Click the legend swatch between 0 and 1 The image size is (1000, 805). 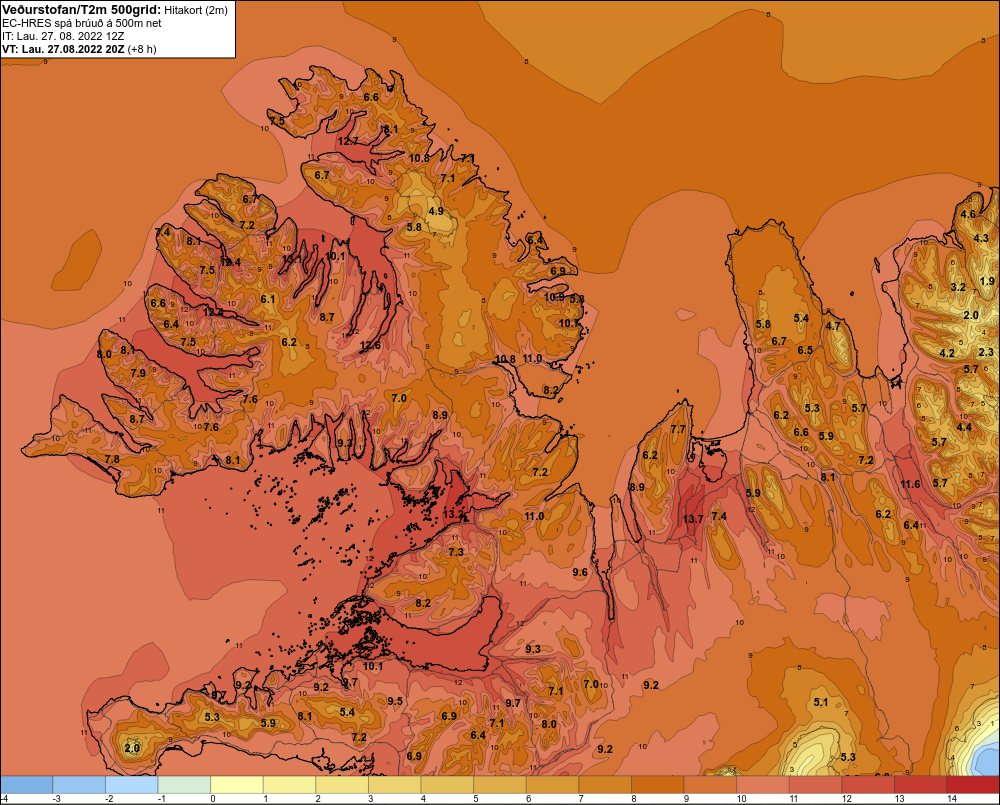(x=237, y=785)
